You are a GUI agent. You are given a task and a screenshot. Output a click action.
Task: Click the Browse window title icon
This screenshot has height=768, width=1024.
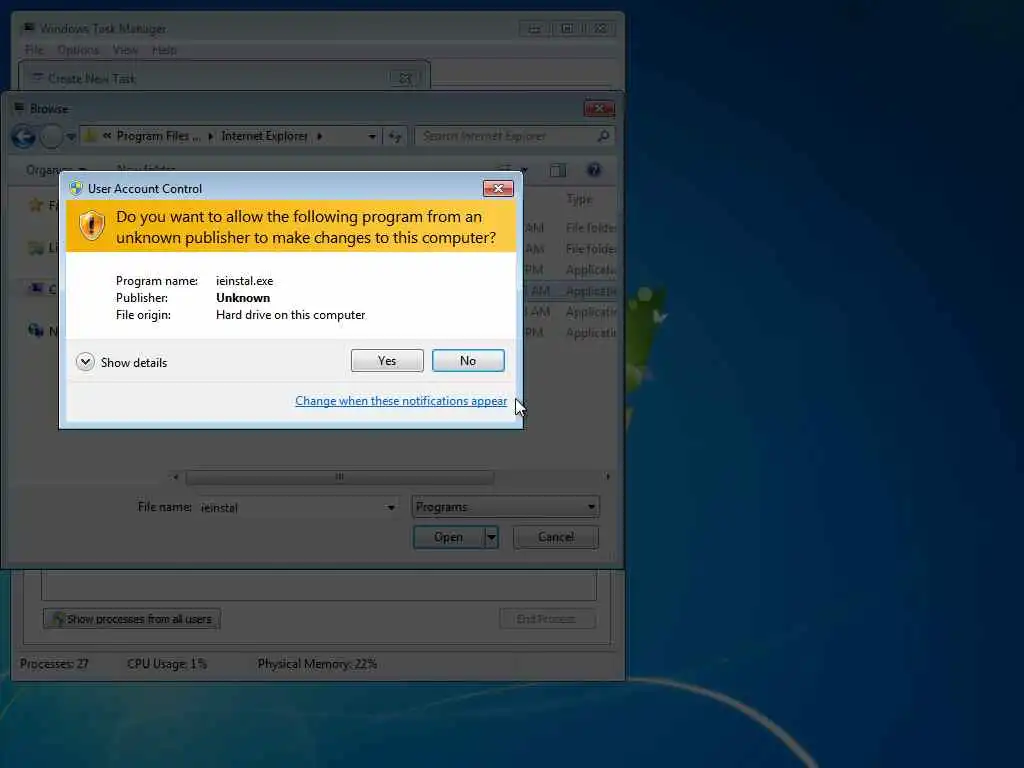point(20,108)
